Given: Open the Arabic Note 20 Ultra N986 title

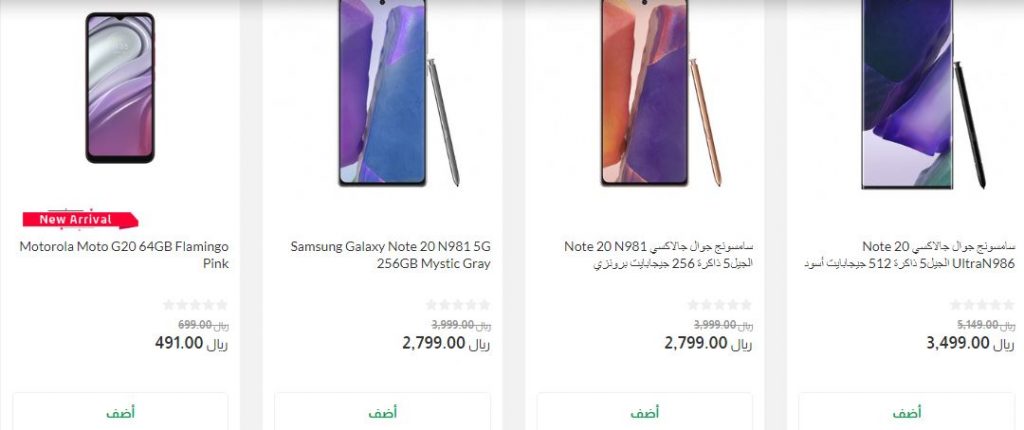Looking at the screenshot, I should click(910, 255).
